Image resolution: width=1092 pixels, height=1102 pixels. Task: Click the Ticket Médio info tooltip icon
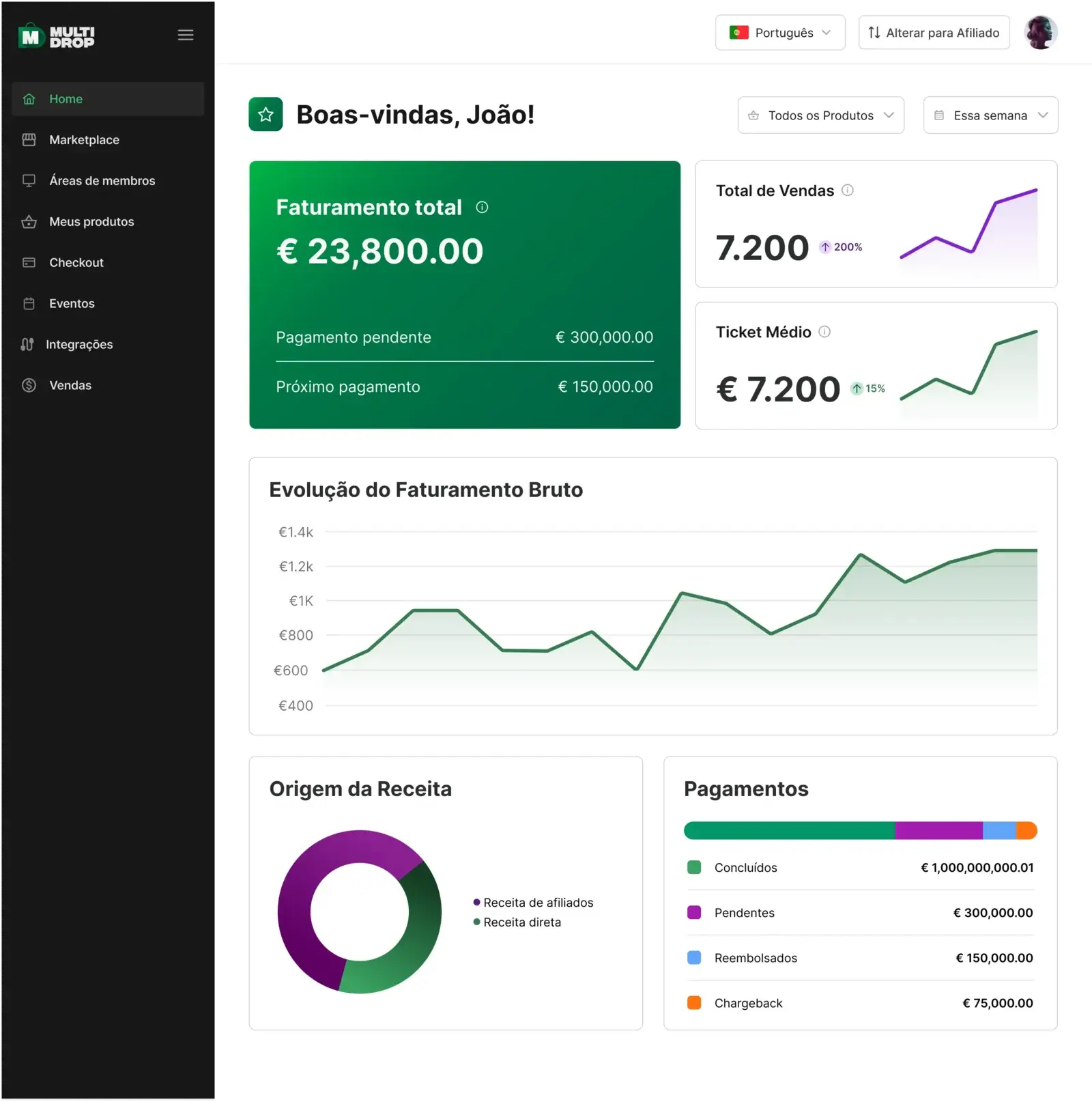click(x=825, y=333)
